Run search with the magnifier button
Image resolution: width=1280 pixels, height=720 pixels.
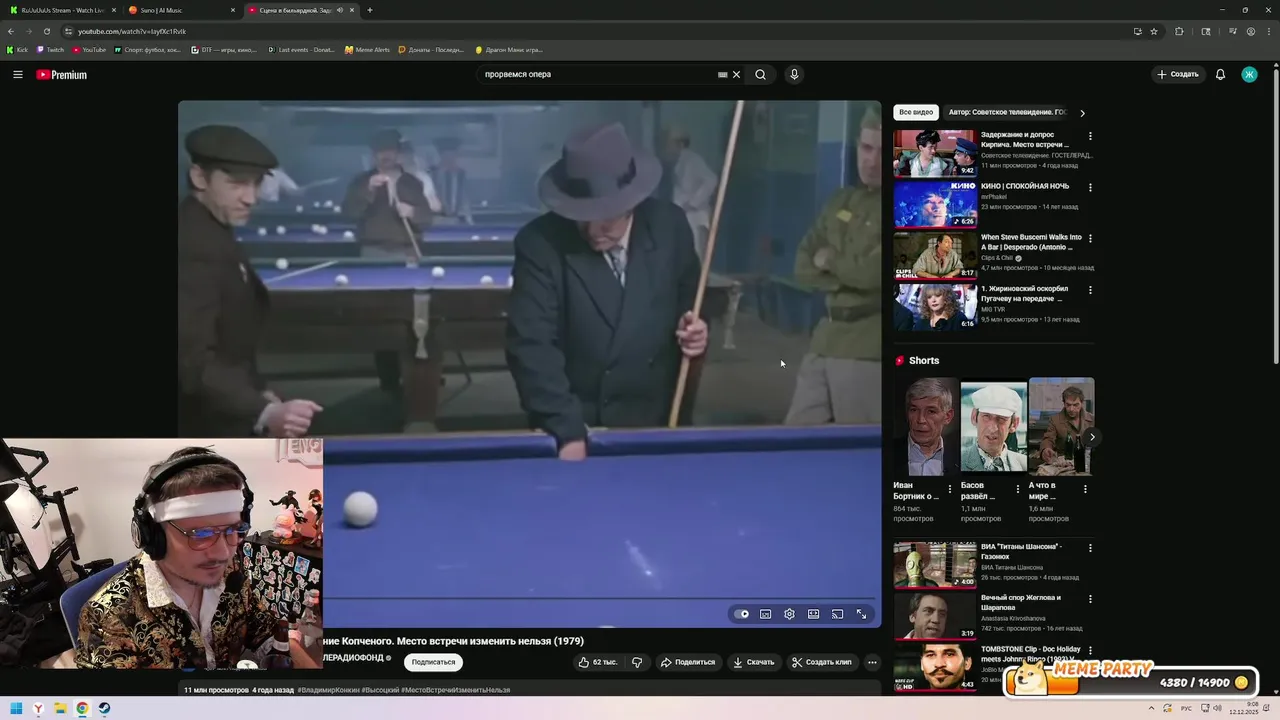coord(761,74)
